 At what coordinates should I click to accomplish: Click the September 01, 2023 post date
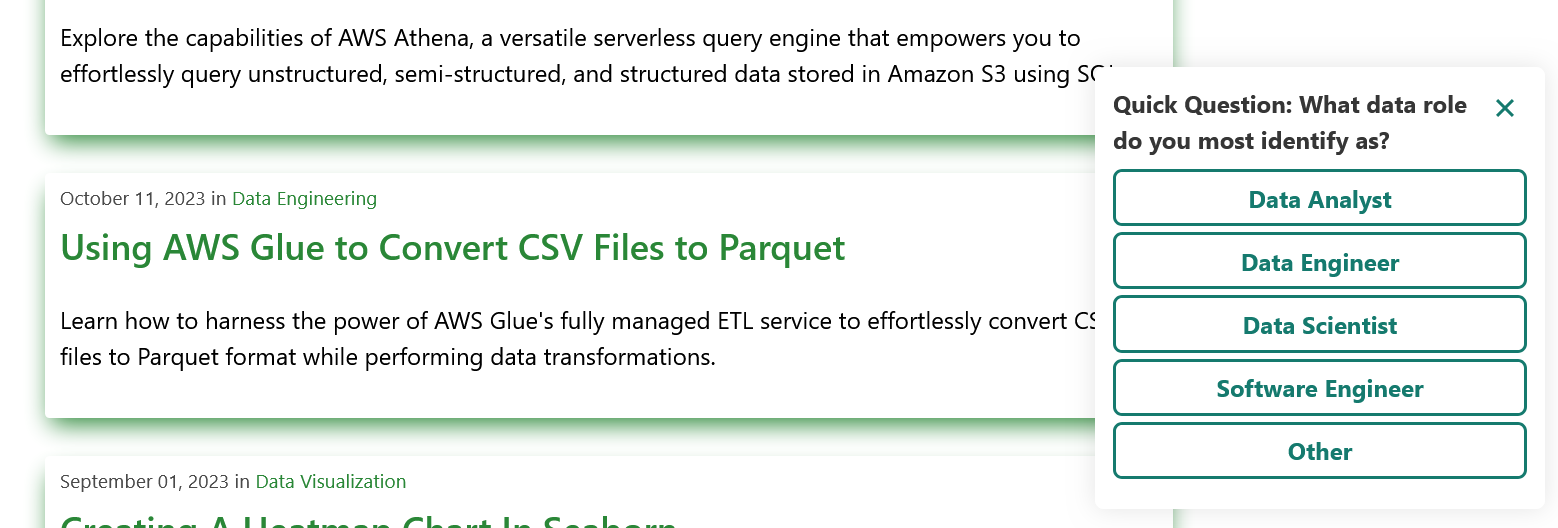(x=144, y=482)
